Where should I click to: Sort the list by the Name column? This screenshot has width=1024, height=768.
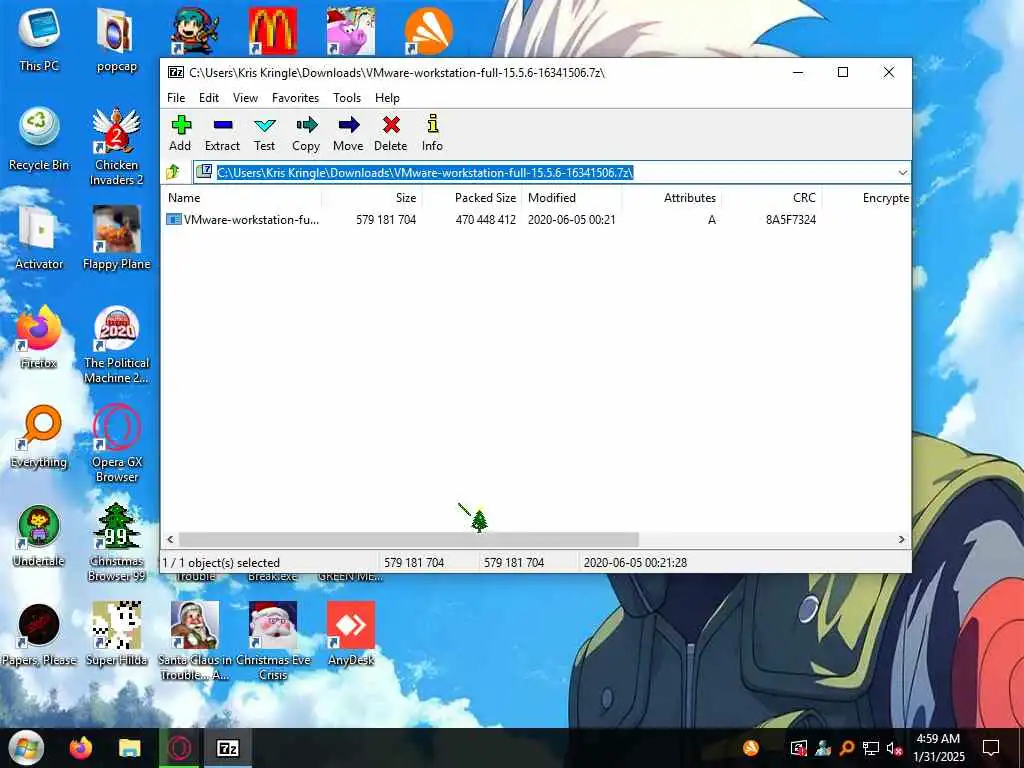pos(241,198)
